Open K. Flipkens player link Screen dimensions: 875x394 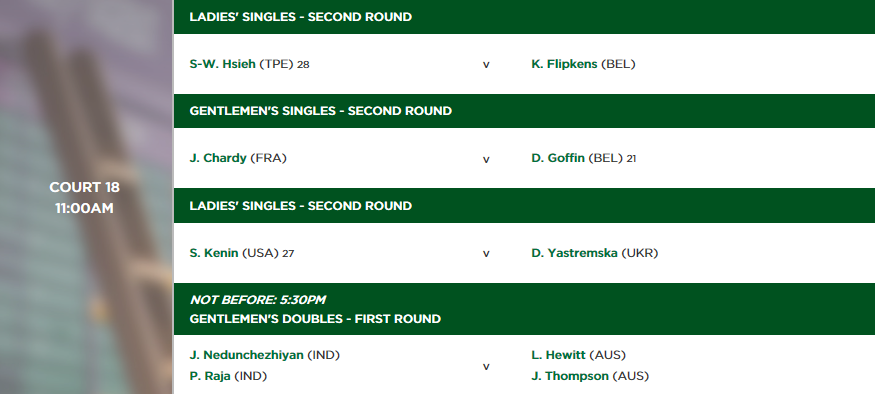pos(564,64)
